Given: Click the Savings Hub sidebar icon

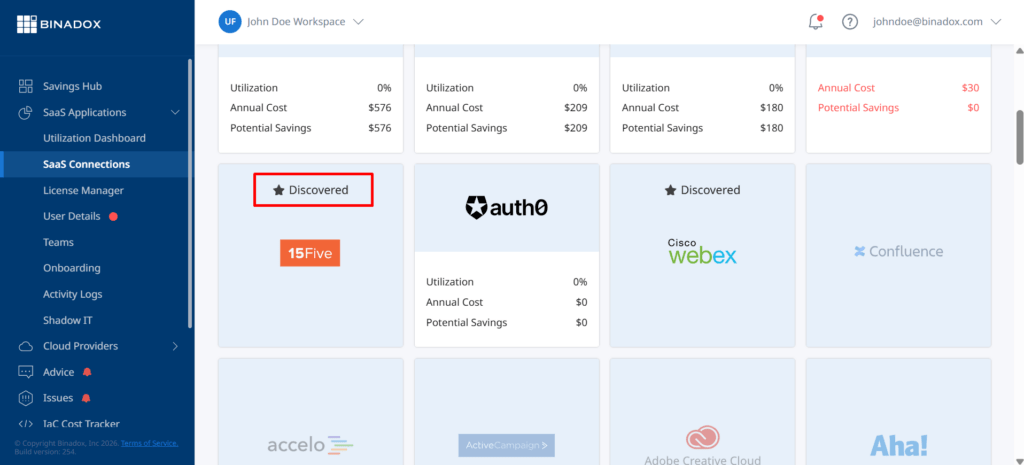Looking at the screenshot, I should [25, 86].
